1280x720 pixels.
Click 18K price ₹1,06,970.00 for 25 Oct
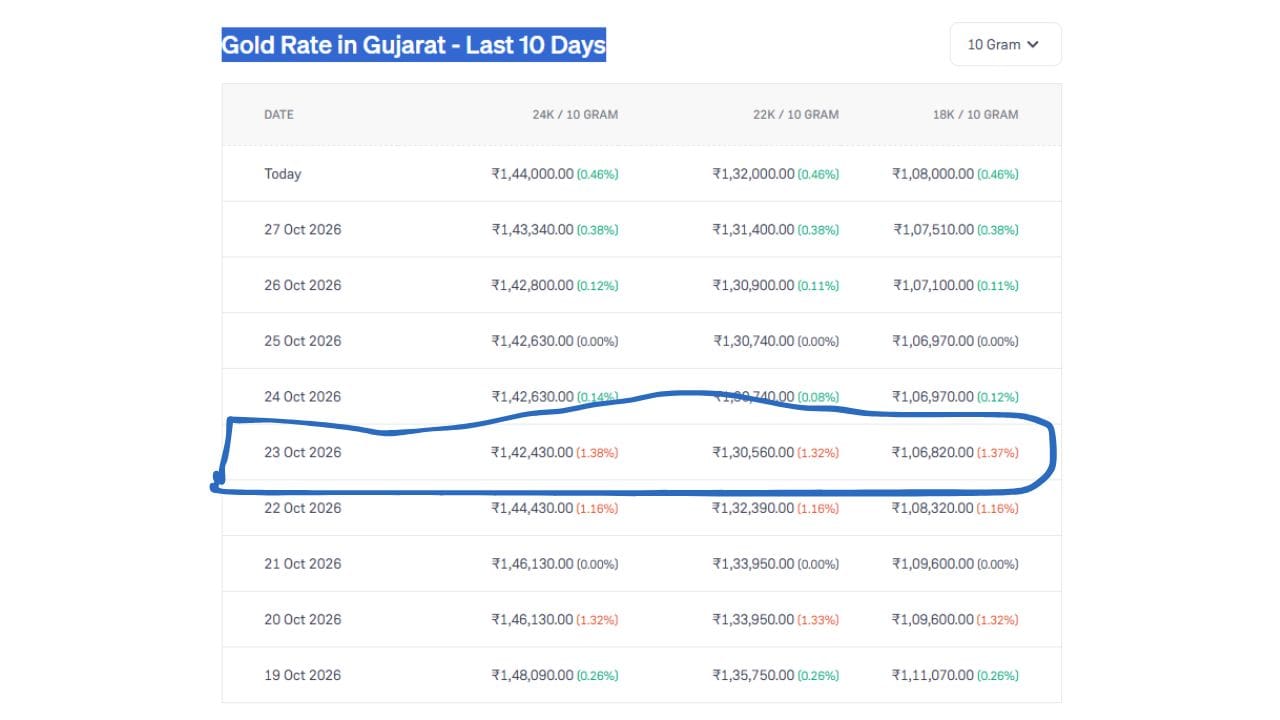tap(933, 341)
